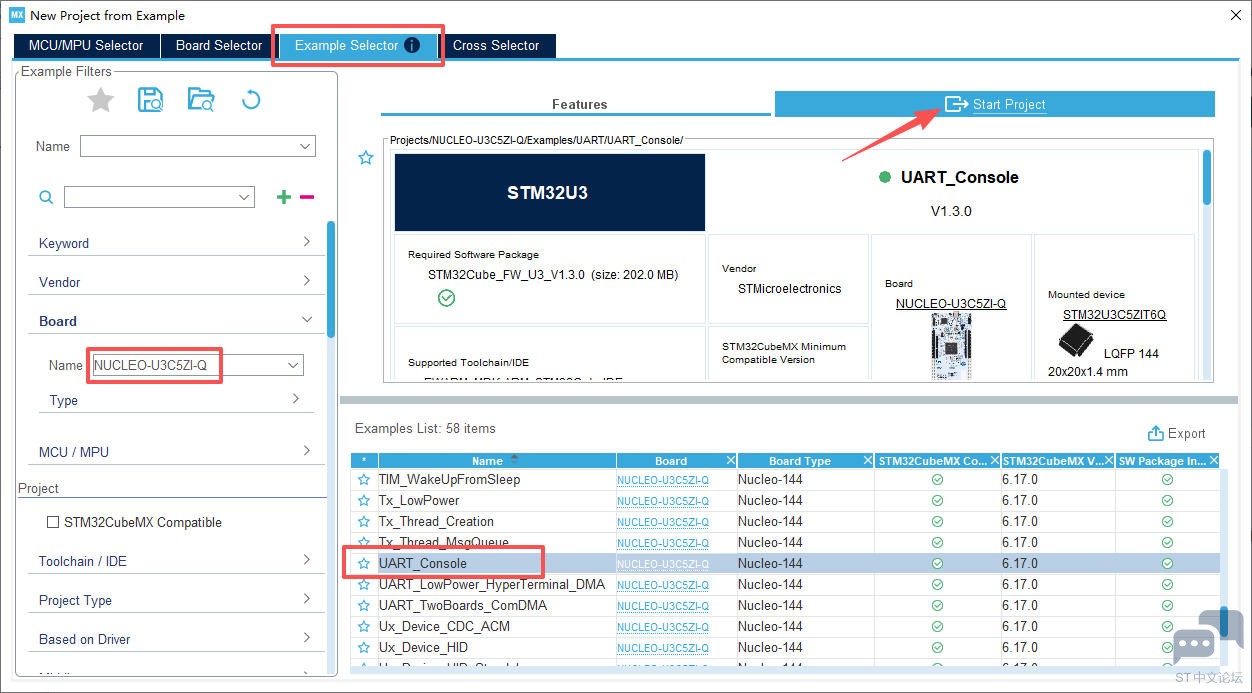Viewport: 1252px width, 693px height.
Task: Open the filter Name dropdown
Action: click(306, 146)
